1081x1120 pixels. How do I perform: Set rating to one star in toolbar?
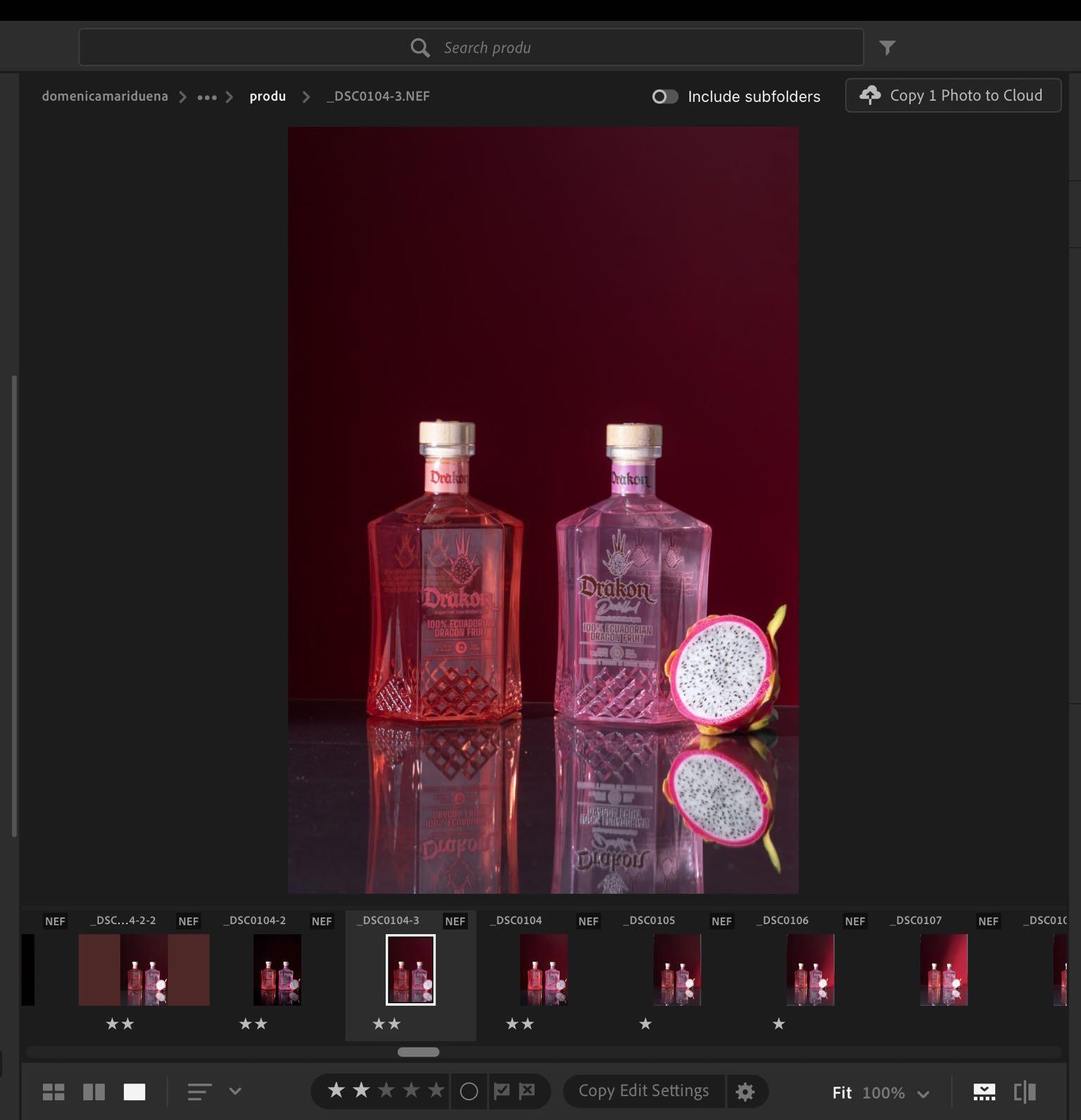336,1090
